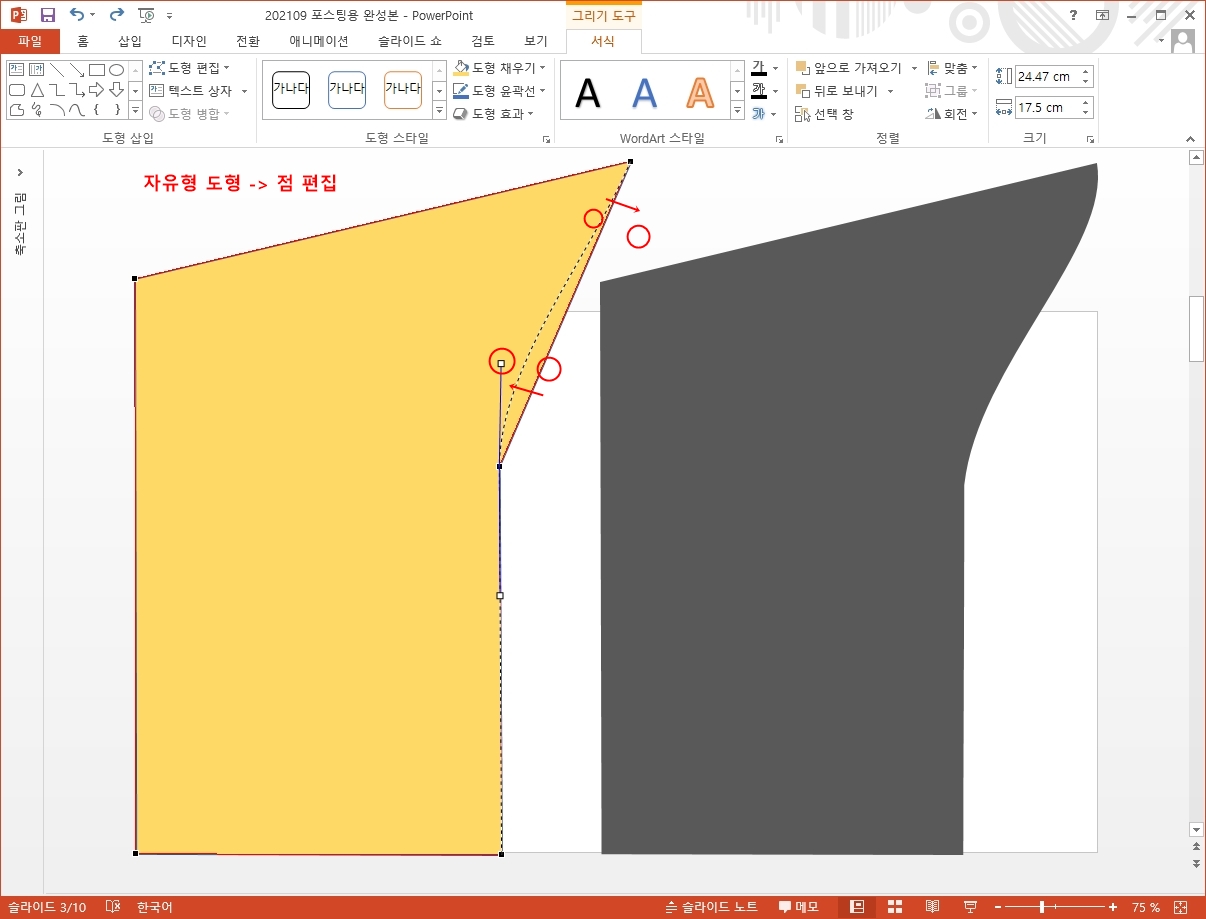The image size is (1206, 919).
Task: Select the rounded rectangle shape
Action: [16, 89]
